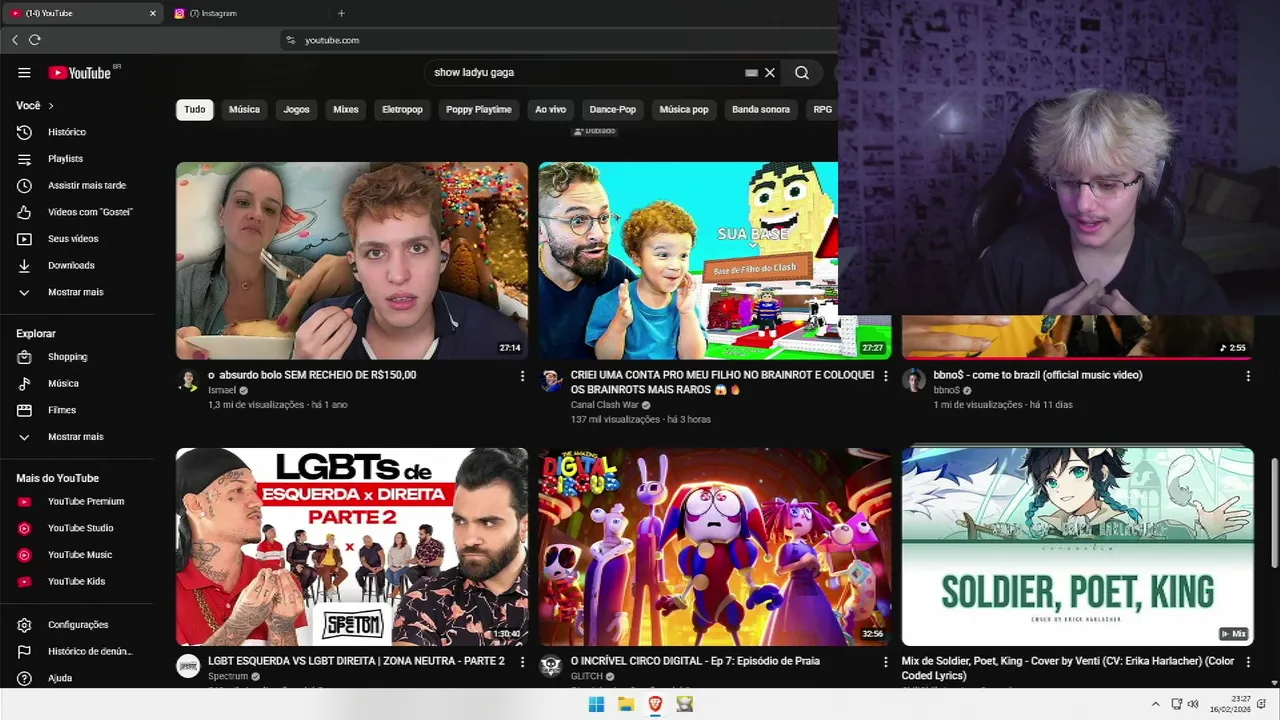
Task: Select the Tudo filter chip
Action: click(195, 110)
